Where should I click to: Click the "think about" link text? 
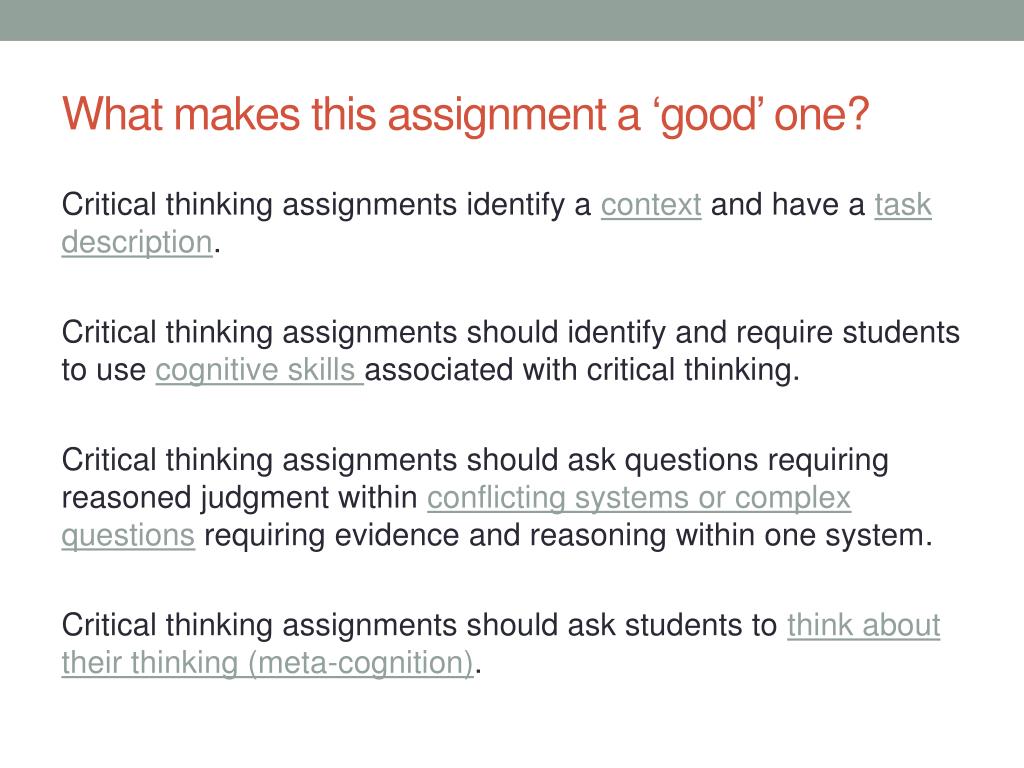pyautogui.click(x=863, y=626)
